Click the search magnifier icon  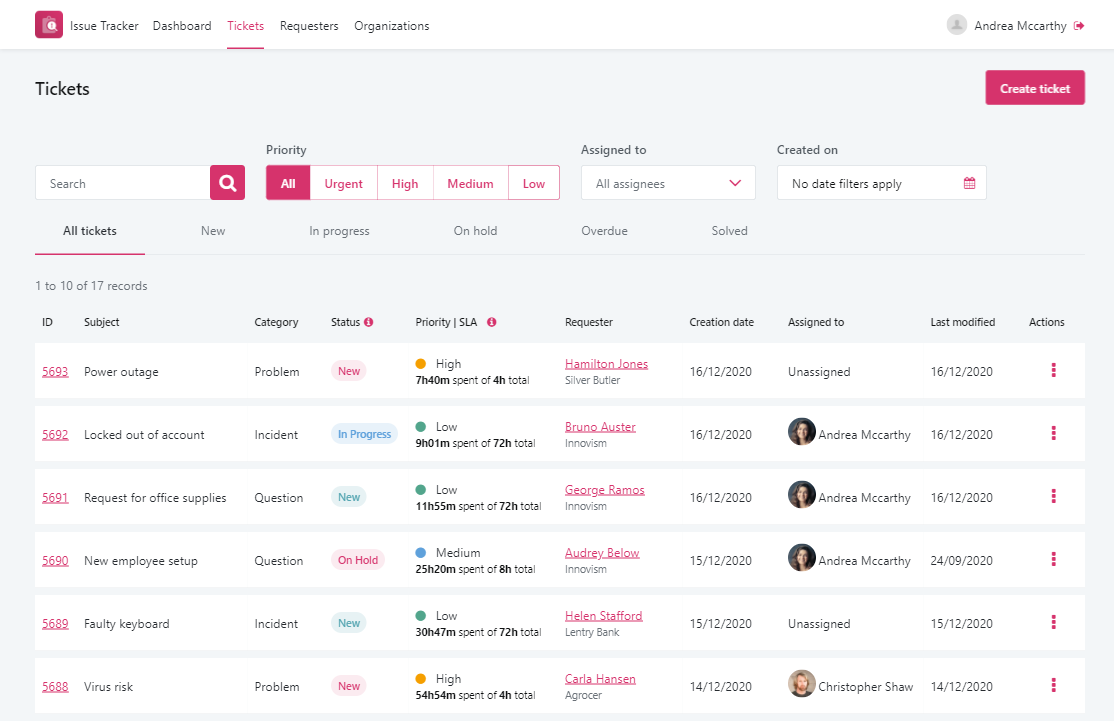(227, 183)
